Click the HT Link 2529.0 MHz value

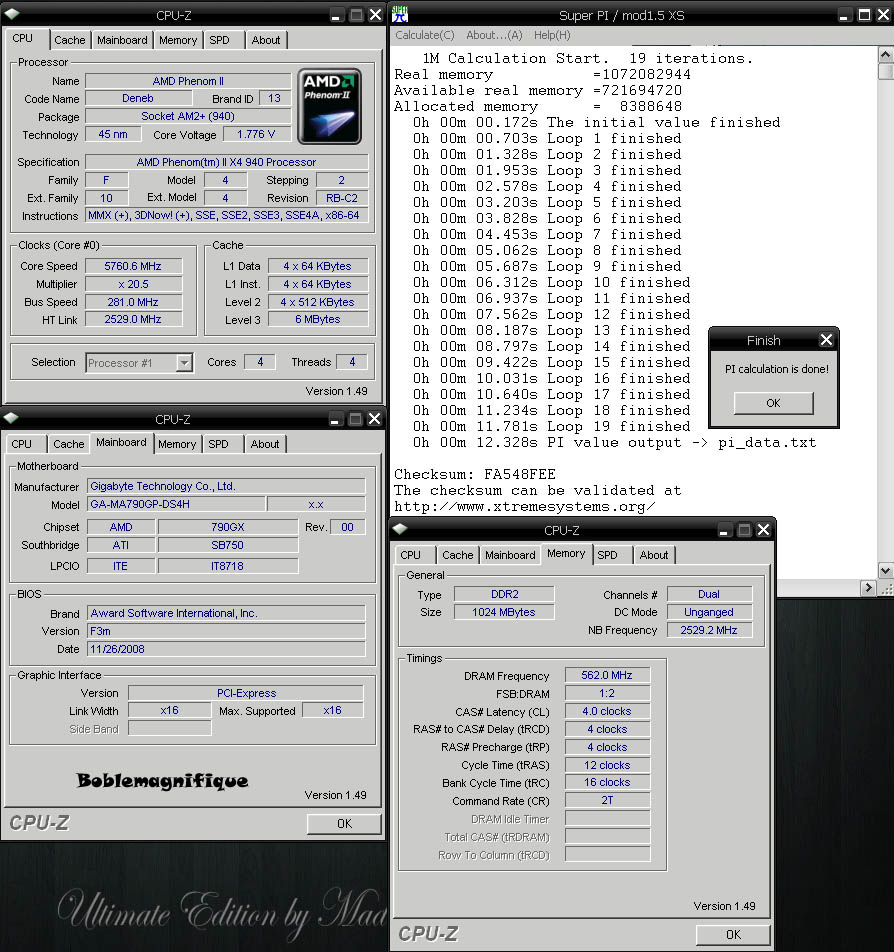tap(134, 319)
